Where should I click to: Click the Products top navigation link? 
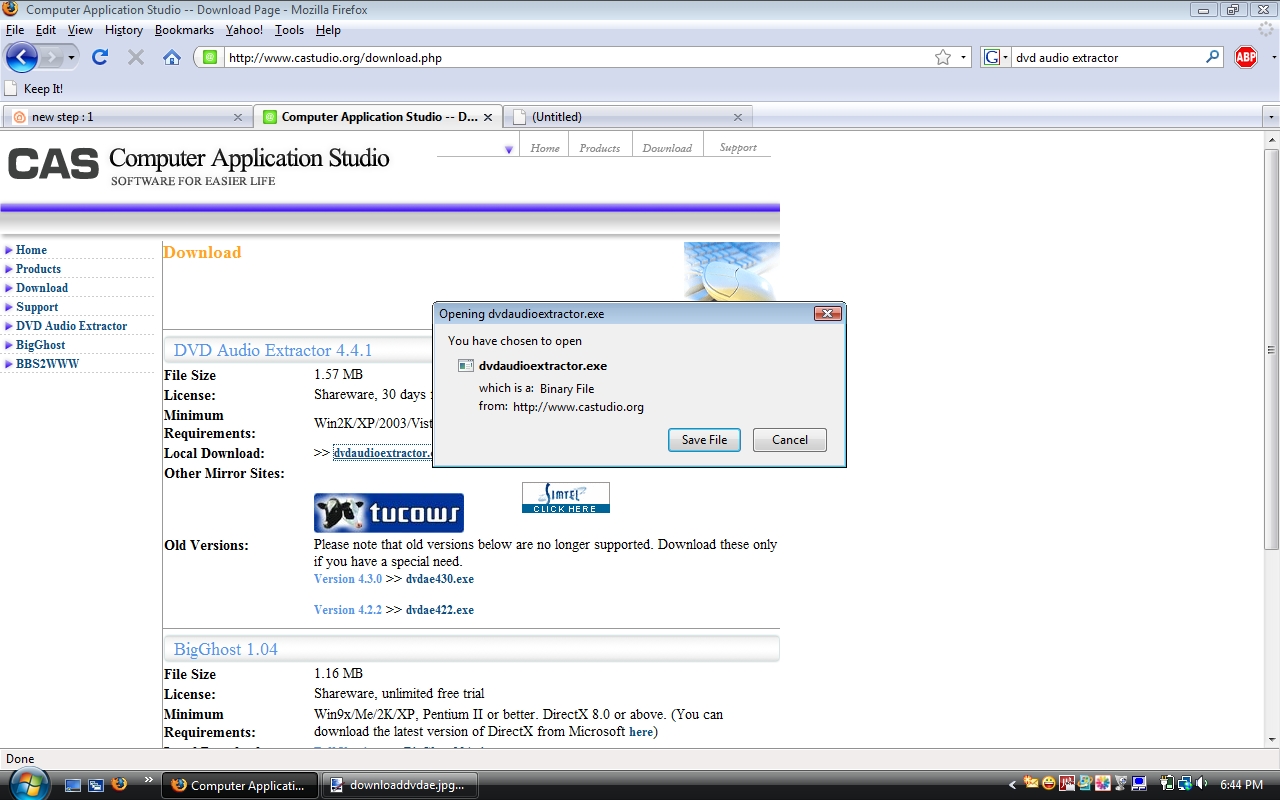600,148
